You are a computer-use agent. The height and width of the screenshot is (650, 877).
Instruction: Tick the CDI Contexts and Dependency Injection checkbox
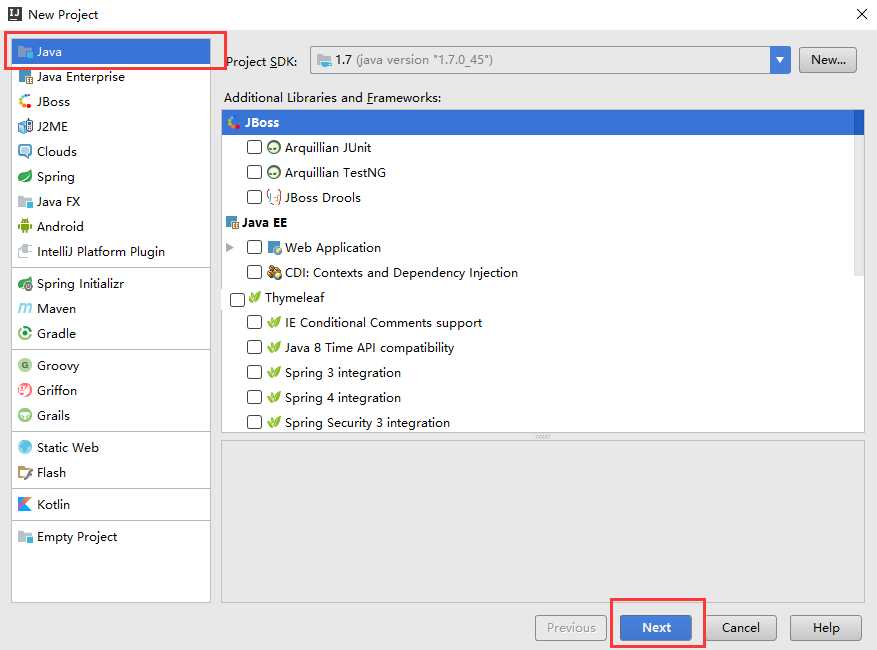coord(254,272)
